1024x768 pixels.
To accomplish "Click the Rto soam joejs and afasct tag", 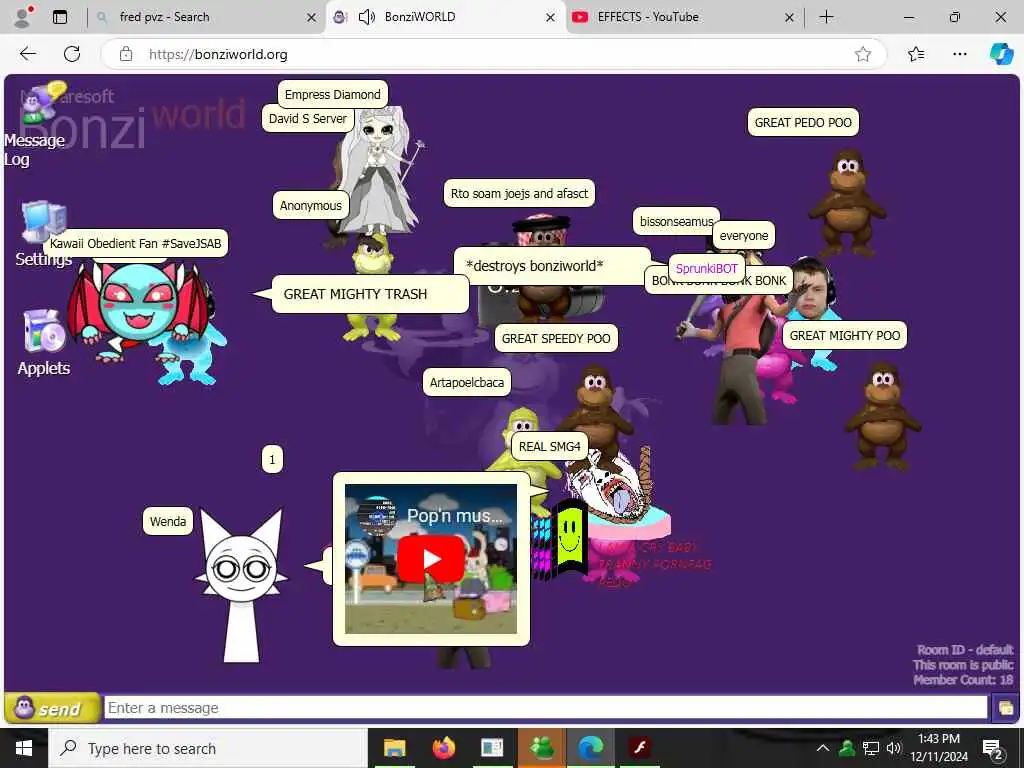I will 519,193.
